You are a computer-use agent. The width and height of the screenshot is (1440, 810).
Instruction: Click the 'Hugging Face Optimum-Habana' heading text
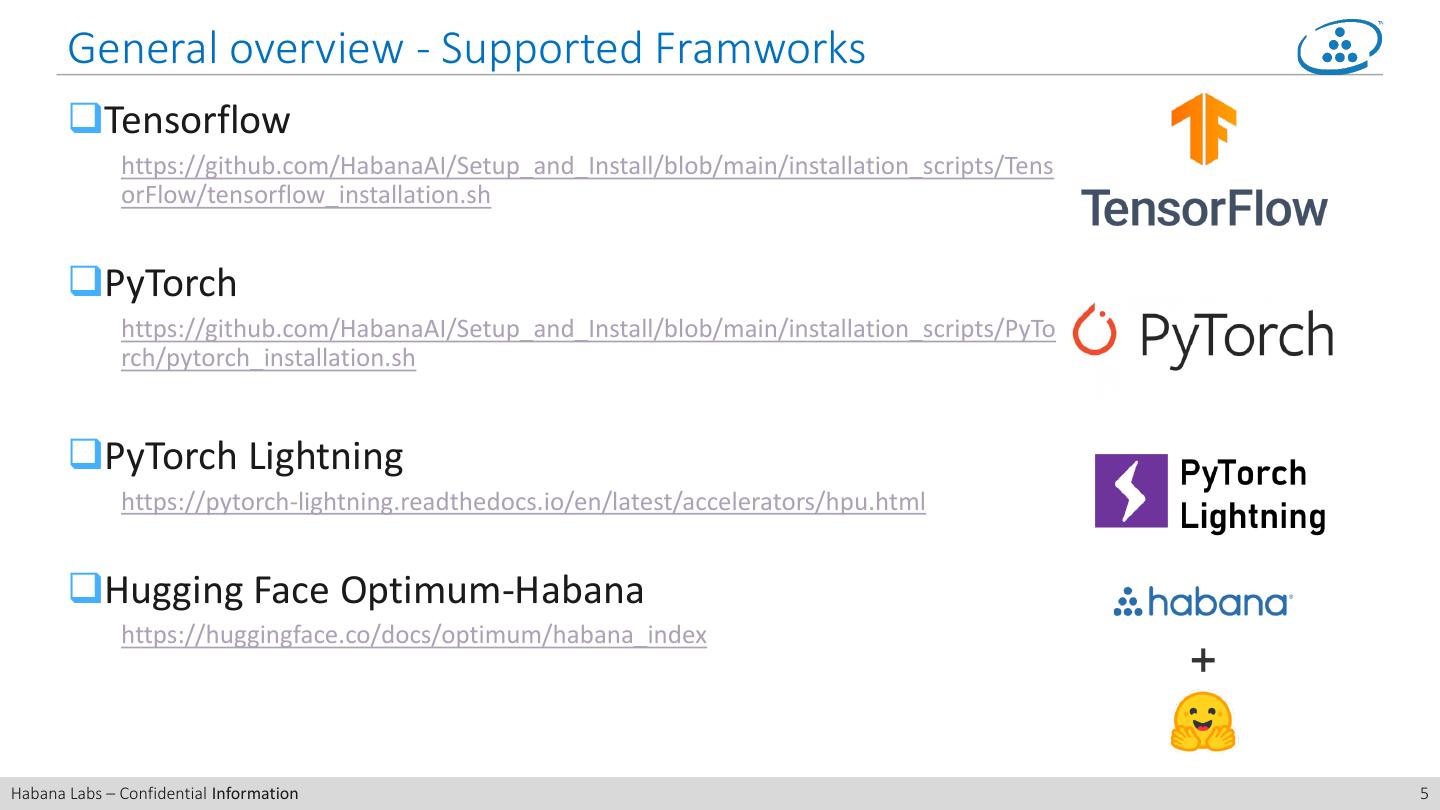click(374, 590)
